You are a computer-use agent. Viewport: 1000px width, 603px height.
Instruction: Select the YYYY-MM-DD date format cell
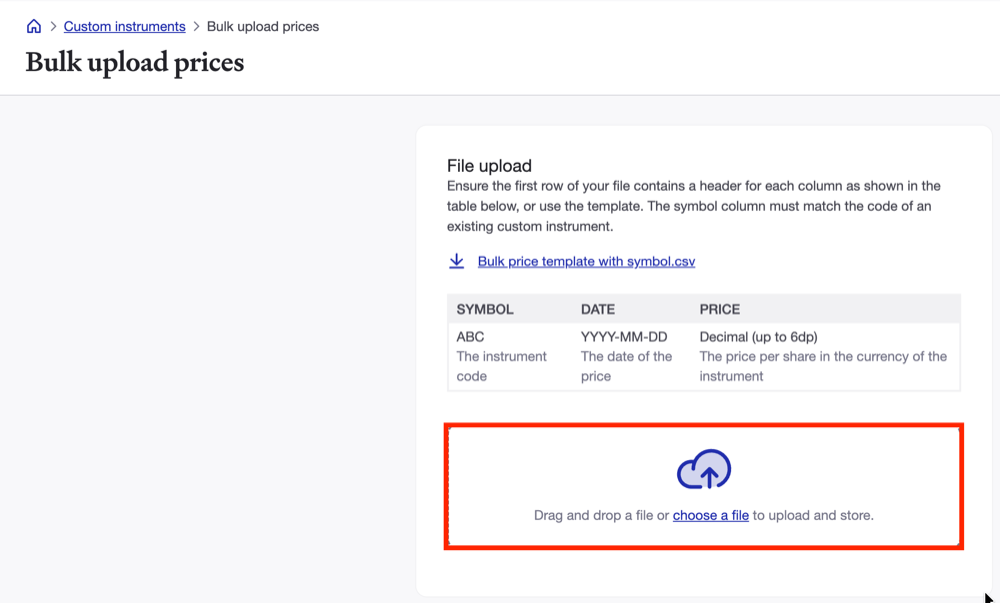click(x=624, y=337)
